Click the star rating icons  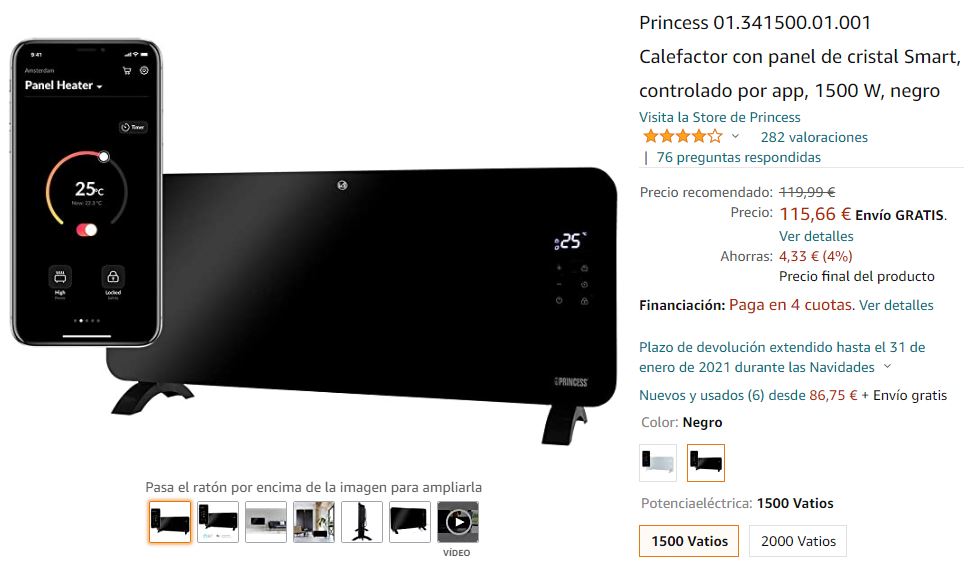coord(683,136)
